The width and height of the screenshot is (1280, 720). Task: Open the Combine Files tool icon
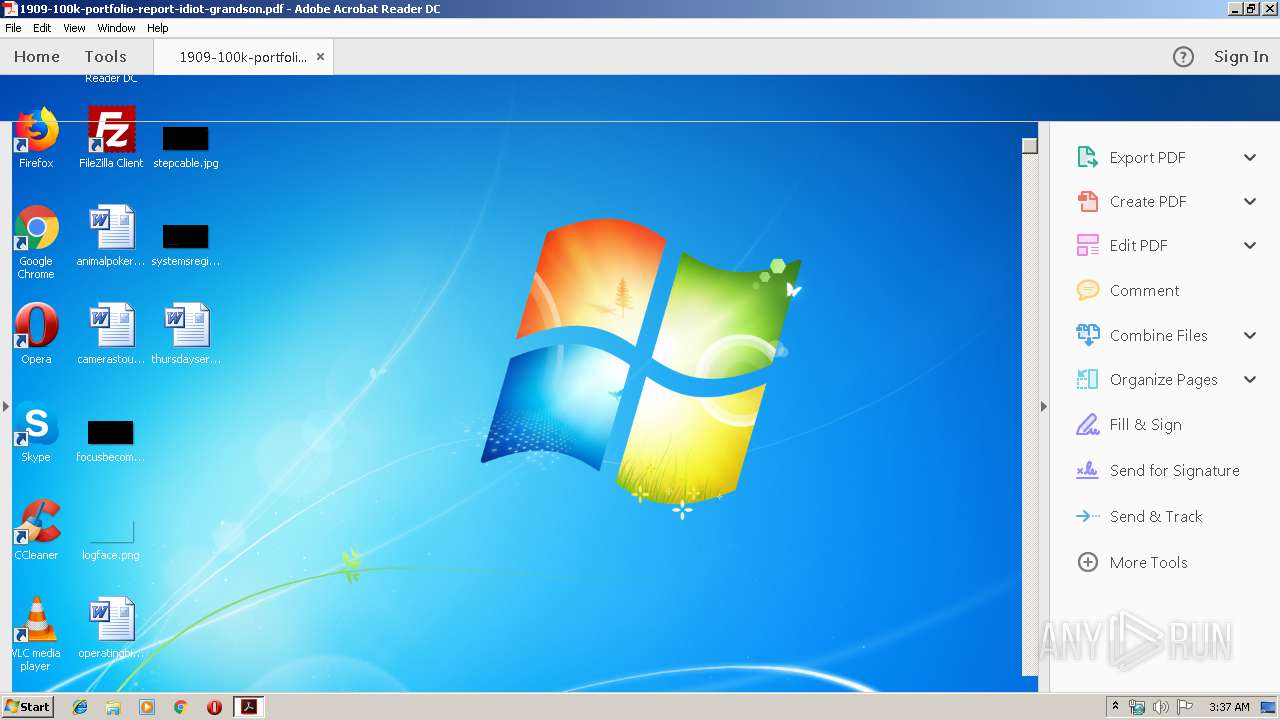1087,335
